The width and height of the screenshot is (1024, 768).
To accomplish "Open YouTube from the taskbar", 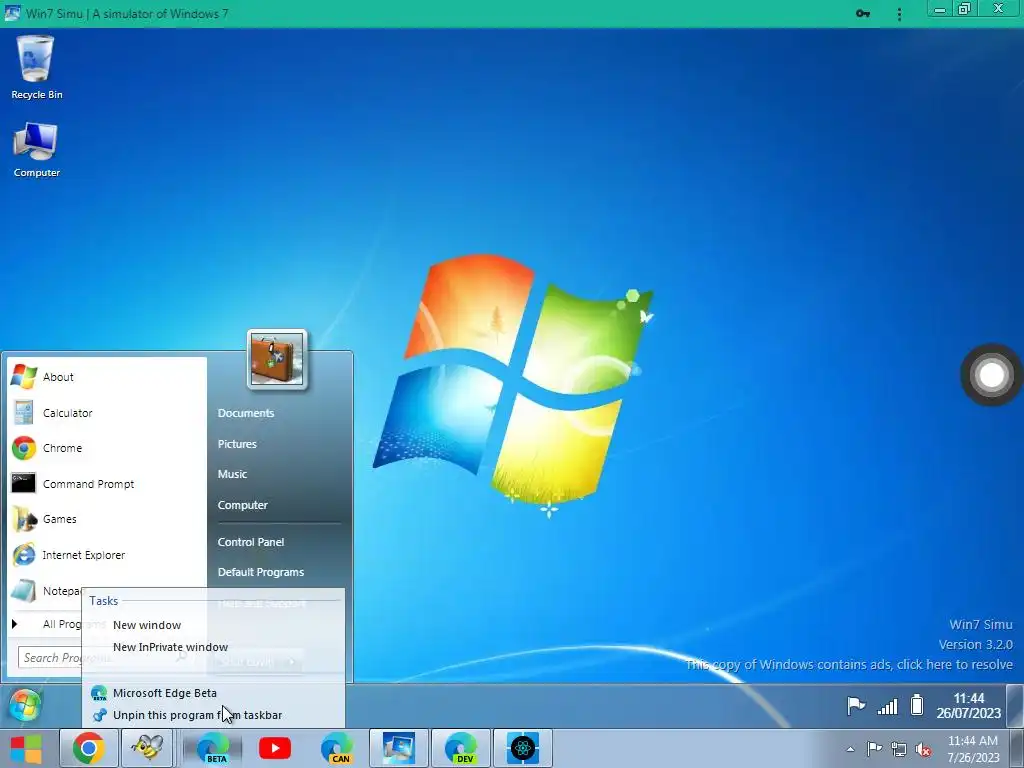I will pos(275,748).
